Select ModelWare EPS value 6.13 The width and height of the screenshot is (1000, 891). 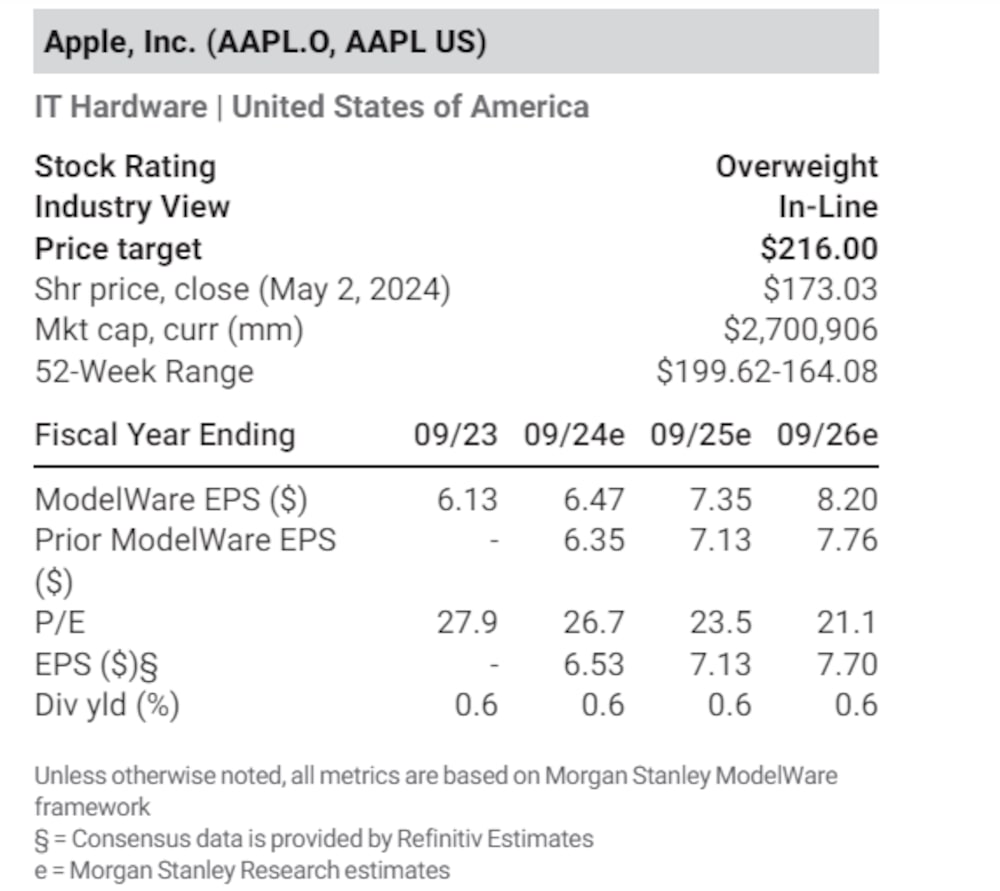tap(467, 498)
